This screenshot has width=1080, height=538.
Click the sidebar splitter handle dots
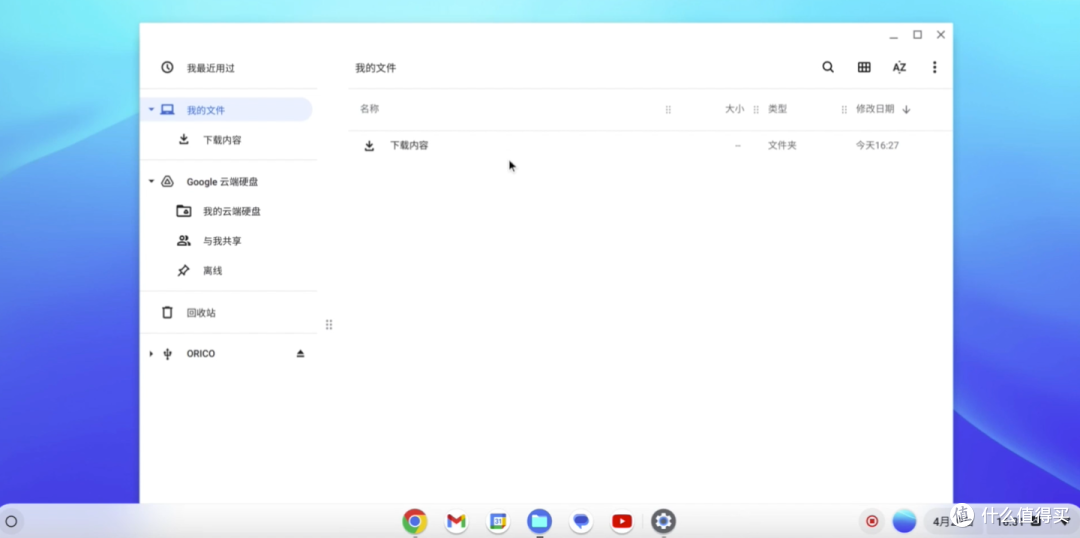329,324
